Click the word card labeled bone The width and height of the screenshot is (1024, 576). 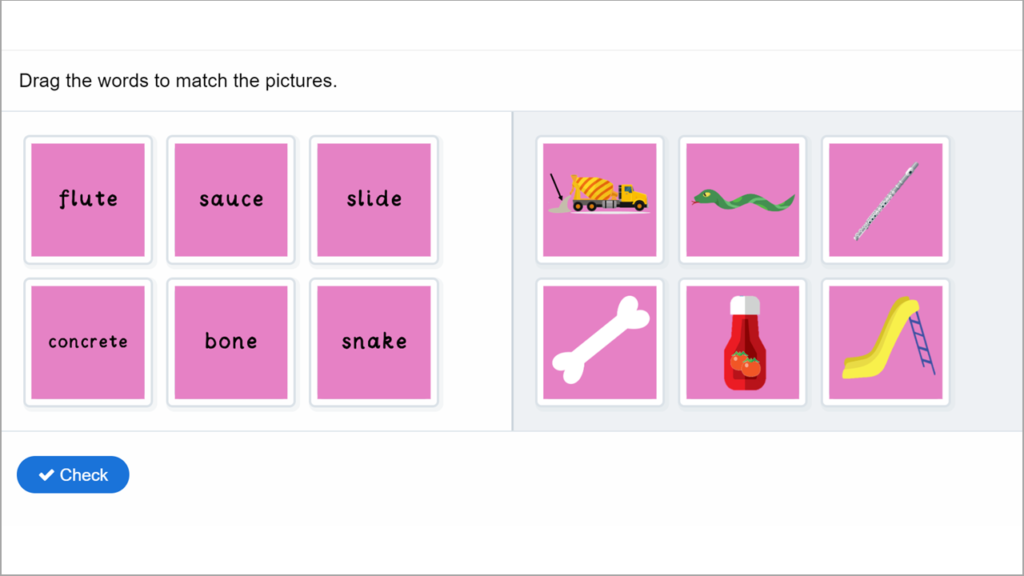click(x=231, y=341)
